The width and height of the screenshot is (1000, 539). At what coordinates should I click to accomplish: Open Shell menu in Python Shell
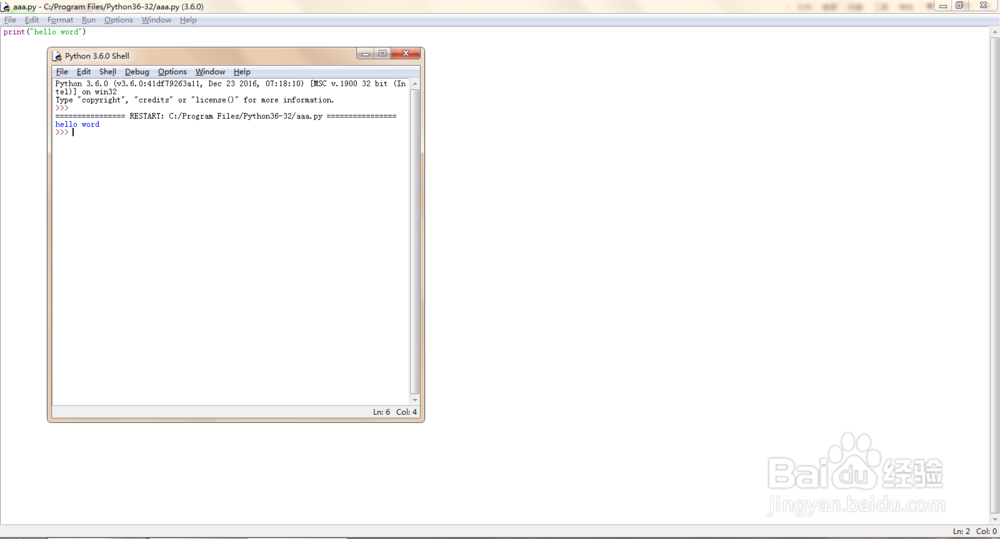pyautogui.click(x=108, y=71)
